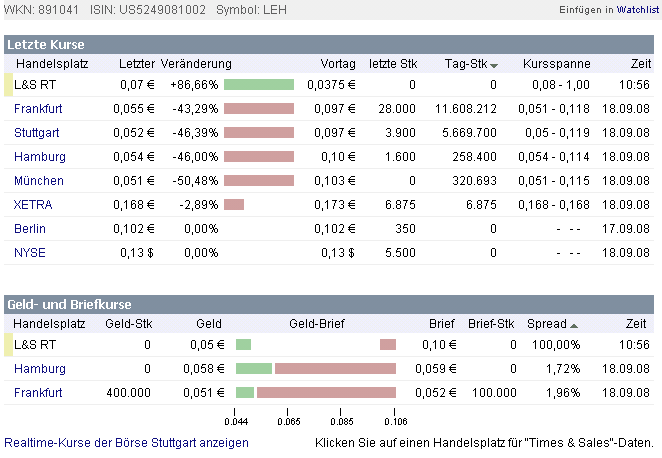This screenshot has width=662, height=458.
Task: Select the München trading venue
Action: click(x=38, y=181)
